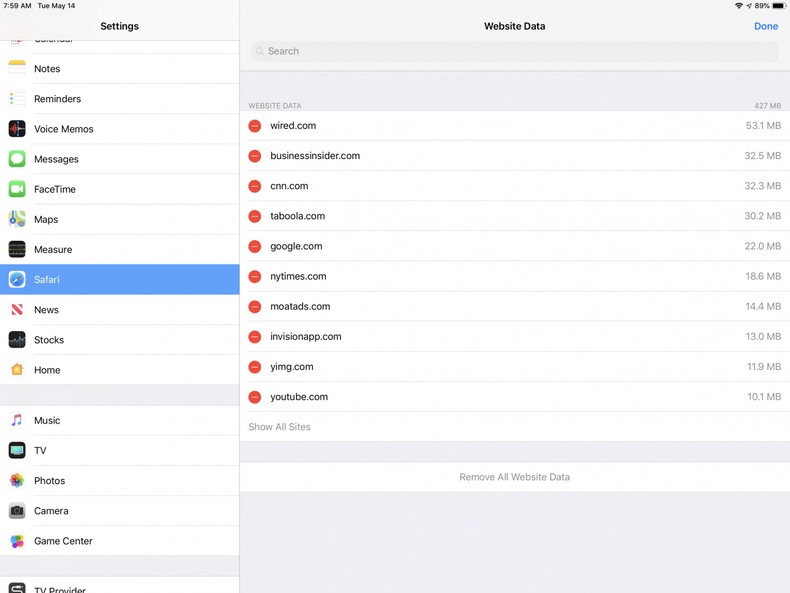
Task: Open Messages settings in the sidebar
Action: tap(56, 159)
